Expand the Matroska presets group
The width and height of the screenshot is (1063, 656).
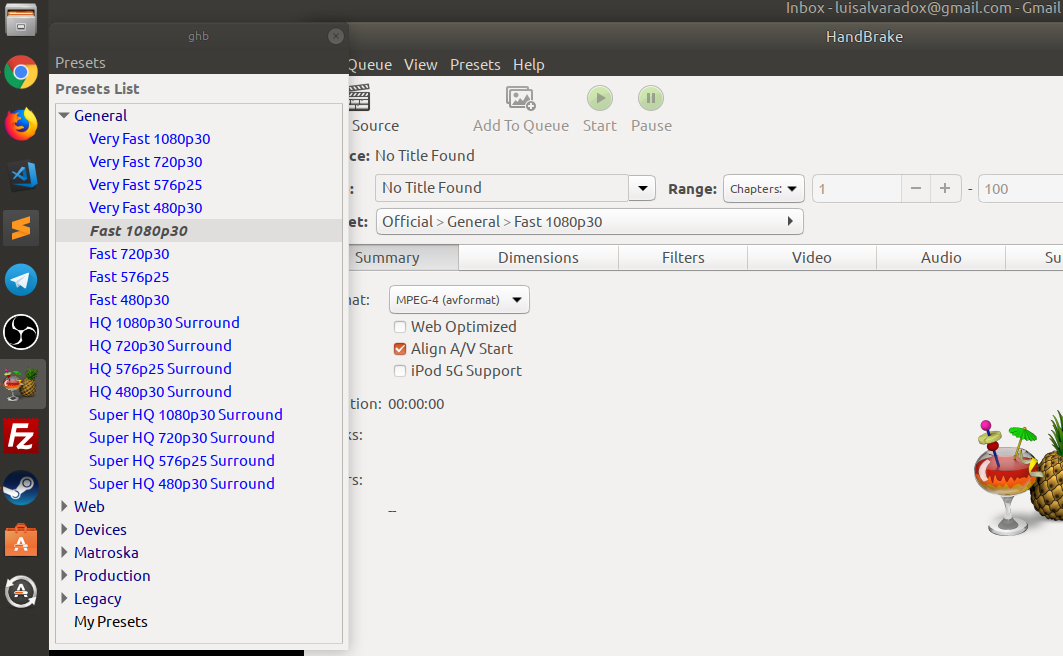pyautogui.click(x=64, y=552)
